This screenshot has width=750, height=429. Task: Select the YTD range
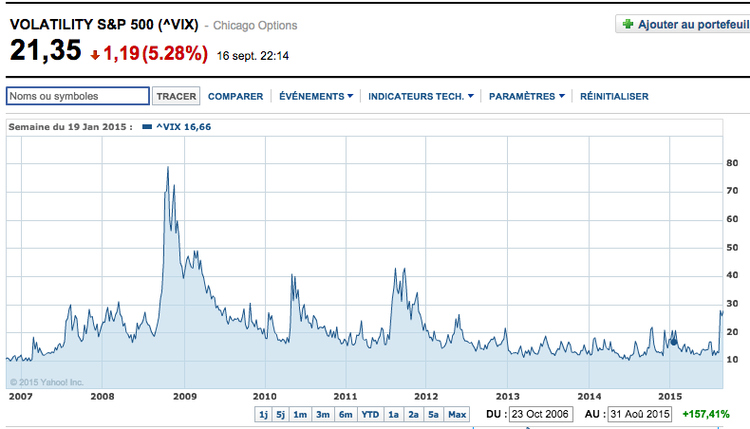[370, 414]
